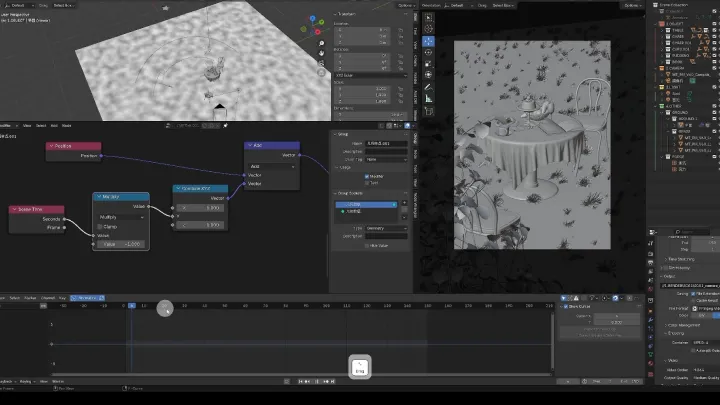Toggle Show Cursor checkbox

tap(566, 306)
